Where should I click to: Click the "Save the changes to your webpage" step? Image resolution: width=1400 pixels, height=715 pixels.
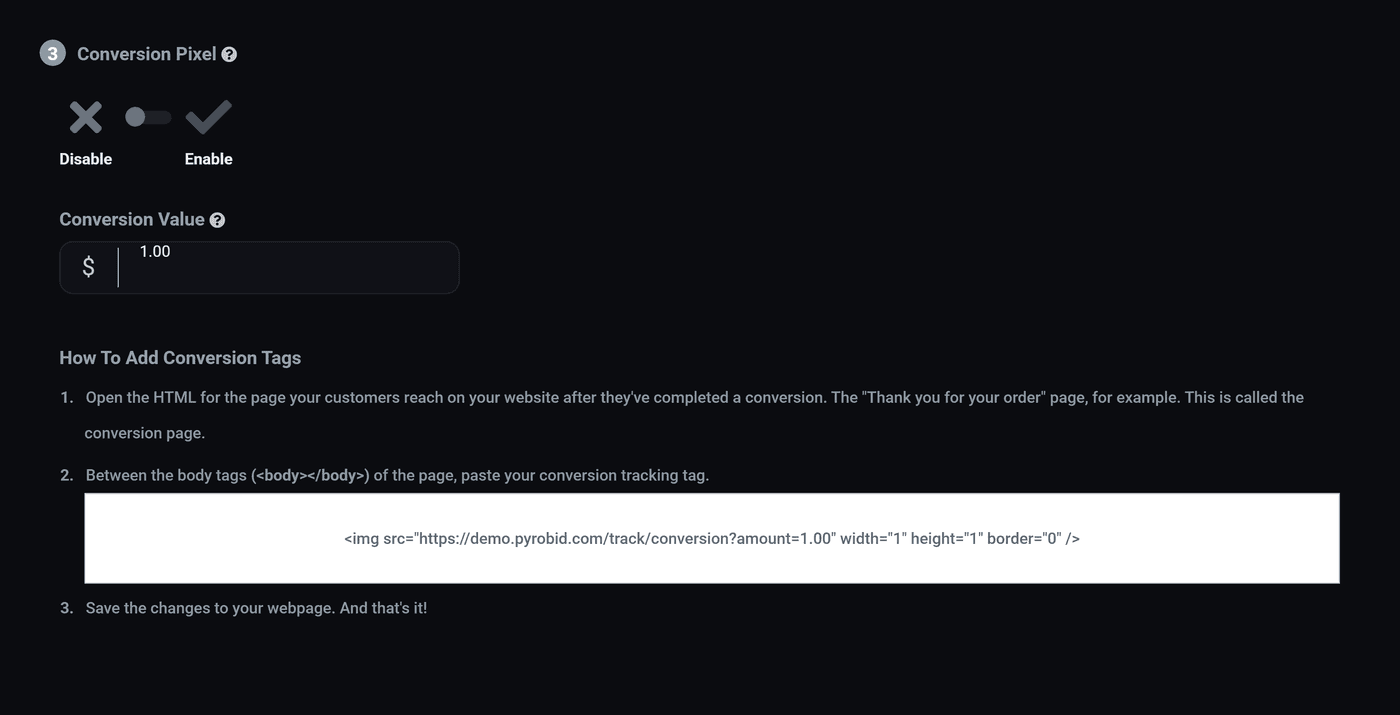pos(256,607)
